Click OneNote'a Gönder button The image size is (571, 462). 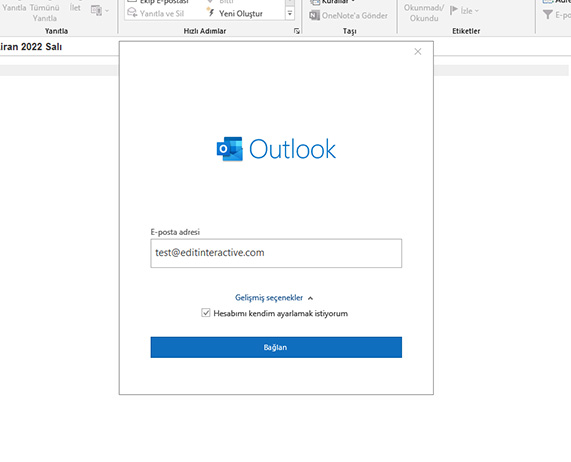[x=348, y=16]
